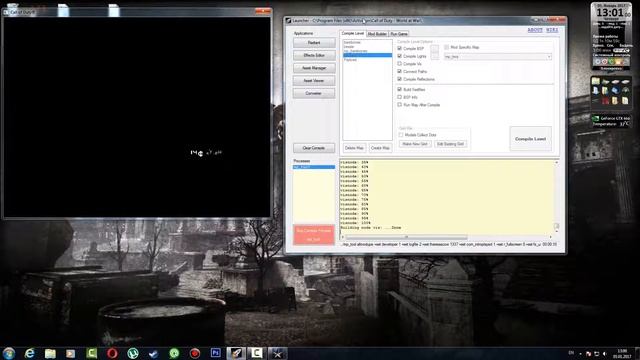Select the highlighted map in the map list

click(x=367, y=55)
